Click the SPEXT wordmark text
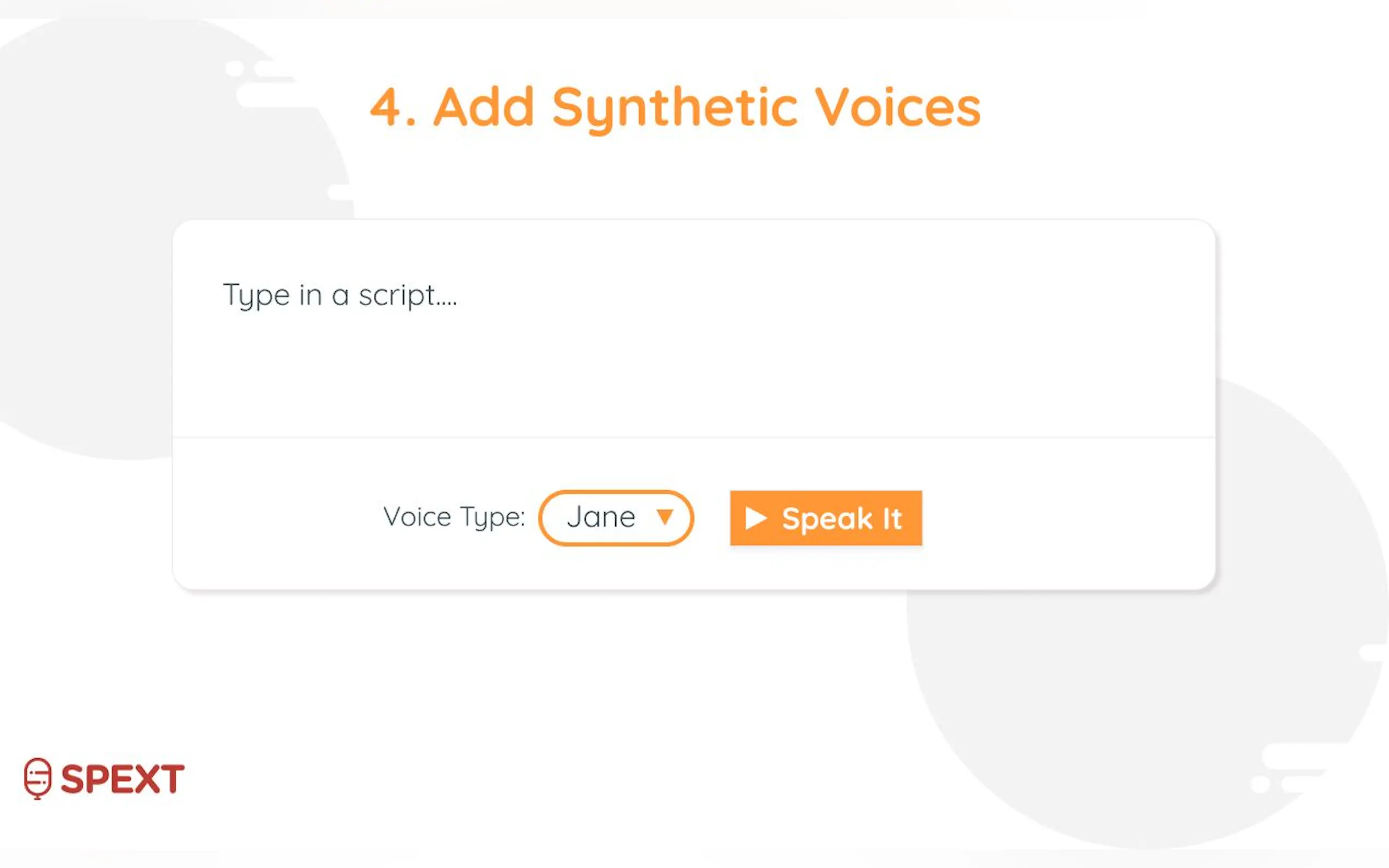Screen dimensions: 1389x868 click(x=122, y=779)
